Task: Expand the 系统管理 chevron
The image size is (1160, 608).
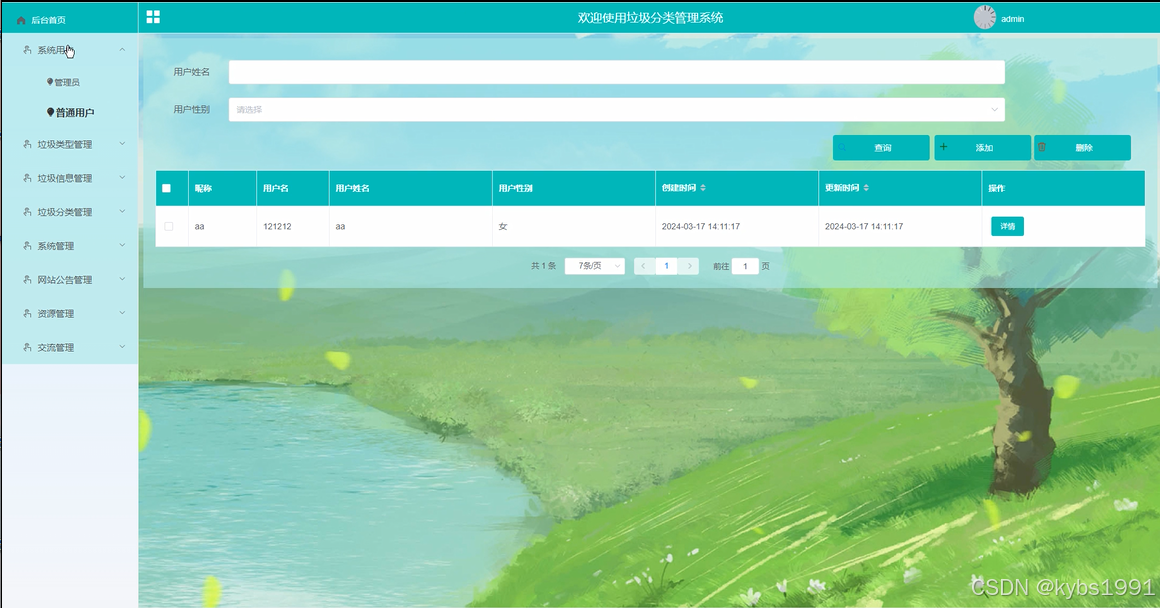Action: click(122, 246)
